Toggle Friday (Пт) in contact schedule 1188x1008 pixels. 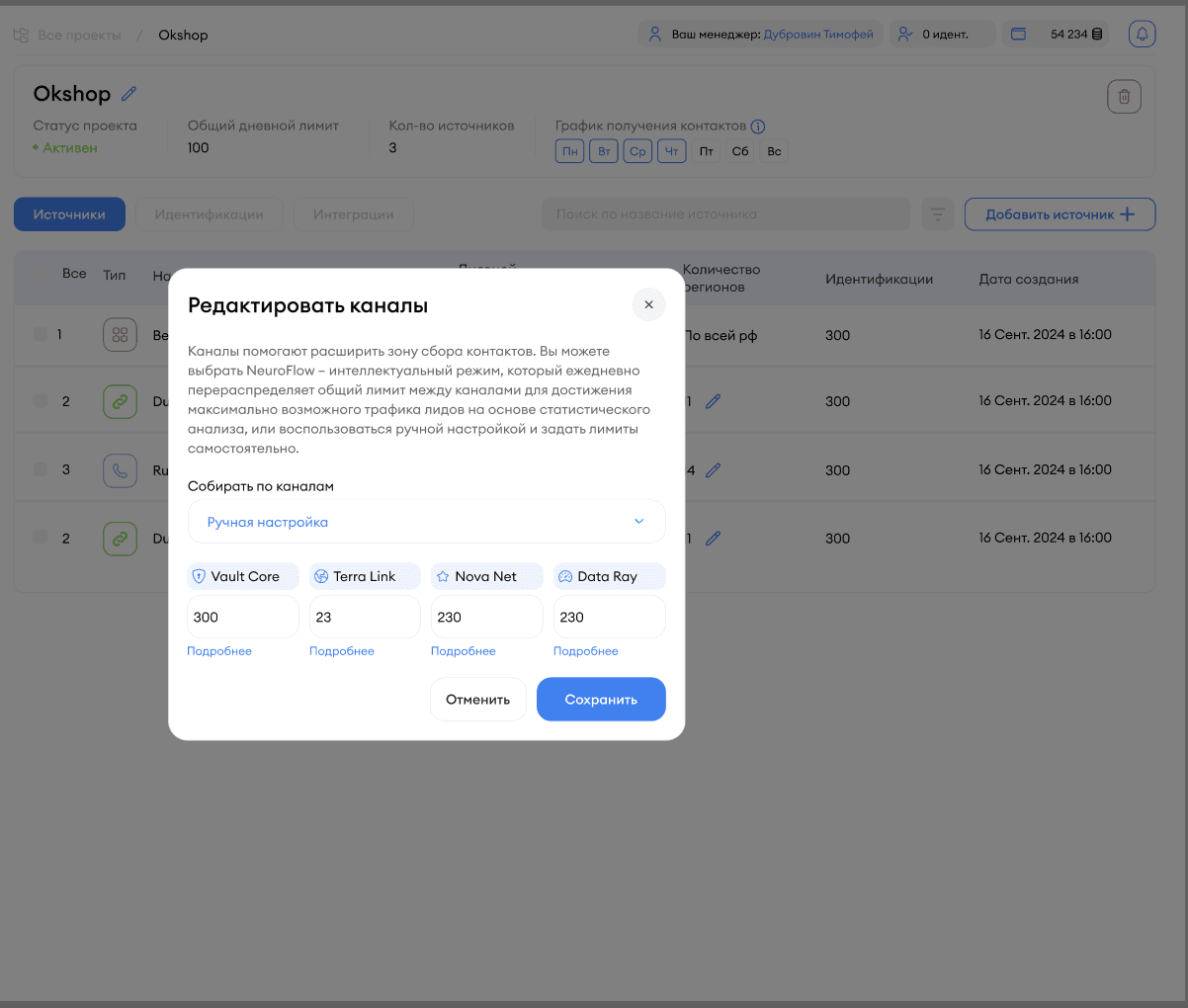pos(706,151)
